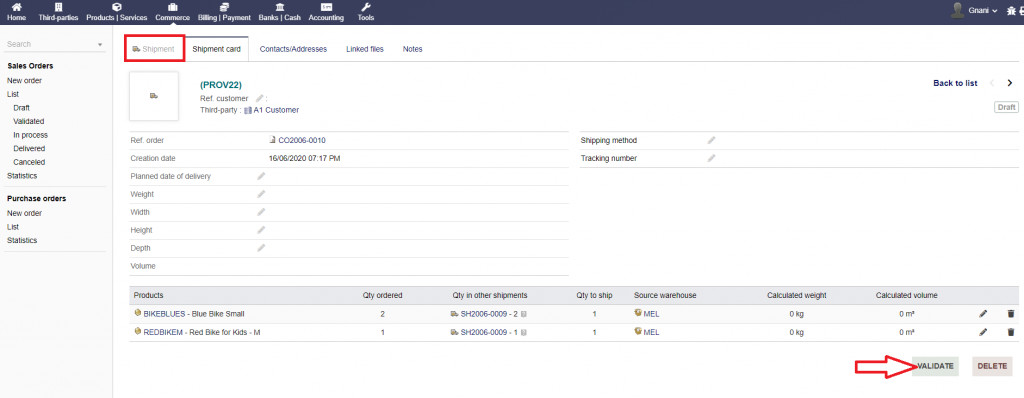Open MEL warehouse in REDBIKEM row
1024x398 pixels.
point(651,332)
